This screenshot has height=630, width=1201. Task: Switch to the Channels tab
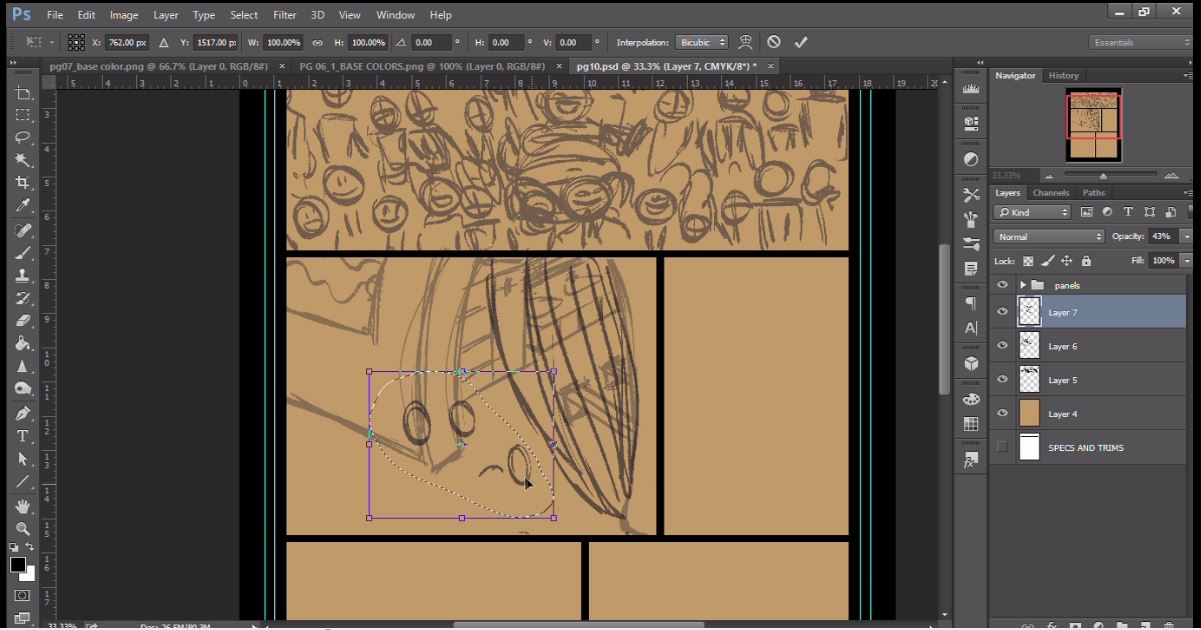tap(1051, 192)
